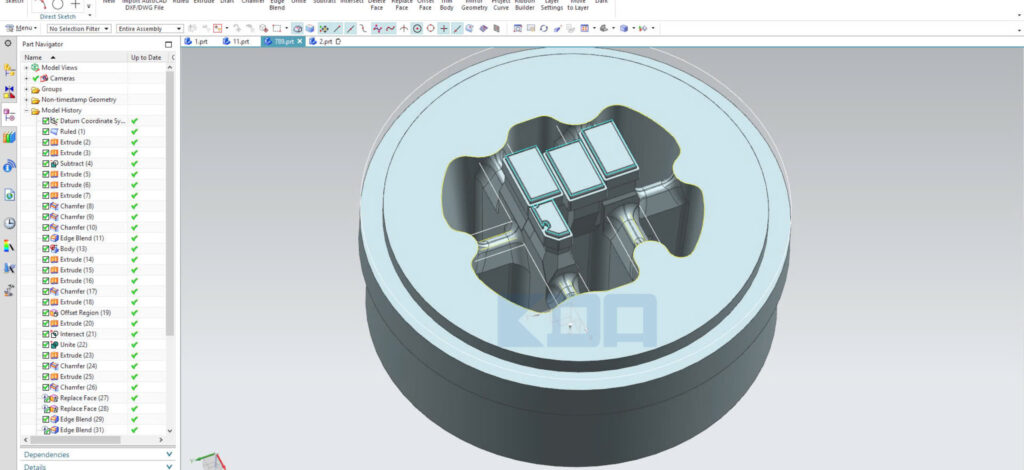Click the navigator settings gear icon
The height and width of the screenshot is (470, 1024).
8,44
